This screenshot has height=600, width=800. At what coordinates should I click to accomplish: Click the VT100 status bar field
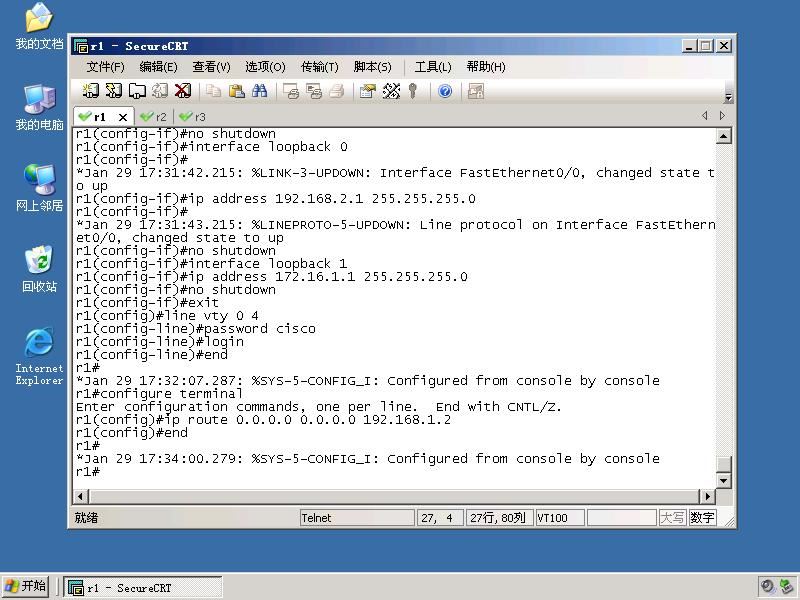tap(560, 518)
